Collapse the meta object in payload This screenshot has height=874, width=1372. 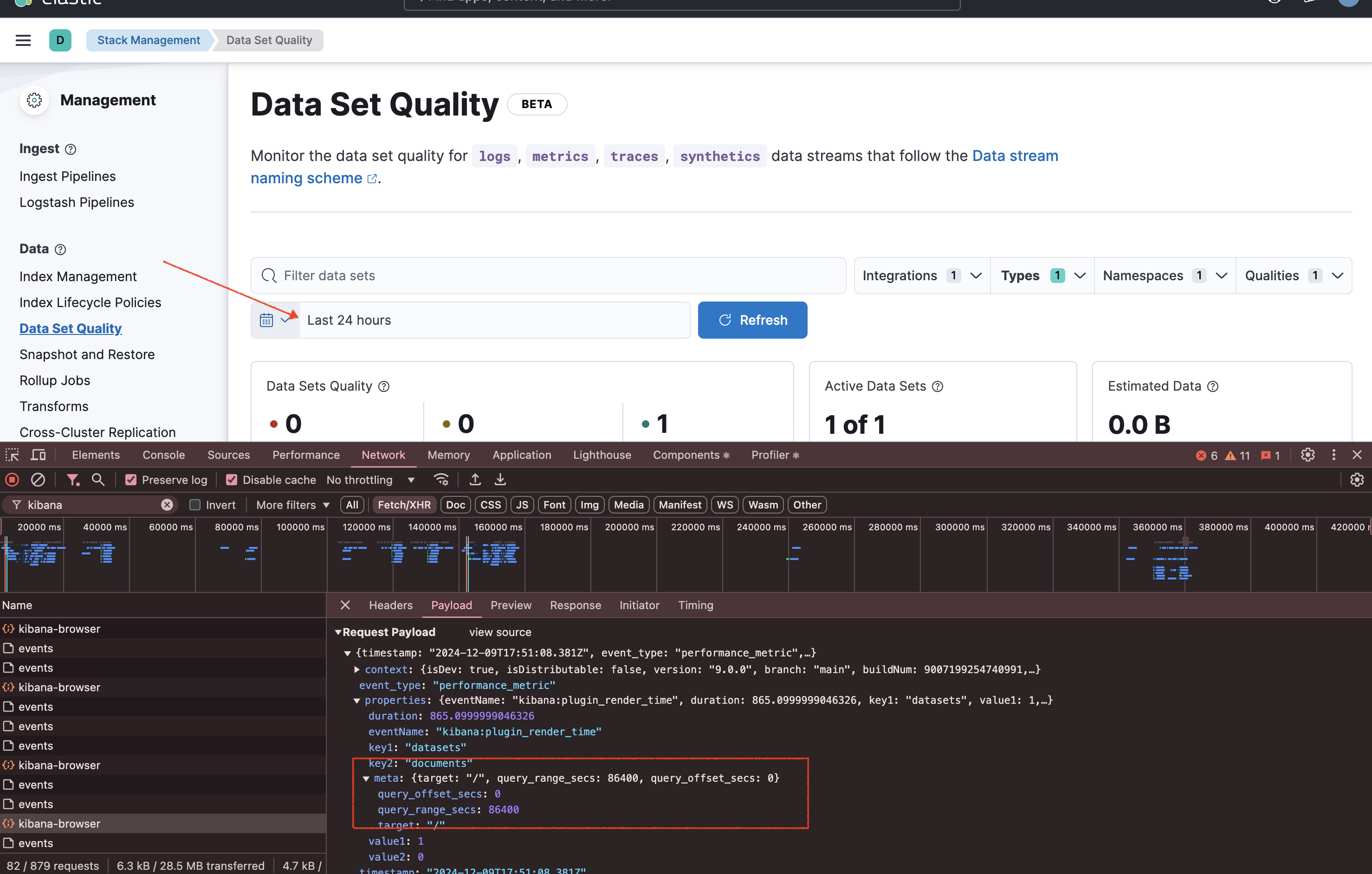(x=366, y=778)
